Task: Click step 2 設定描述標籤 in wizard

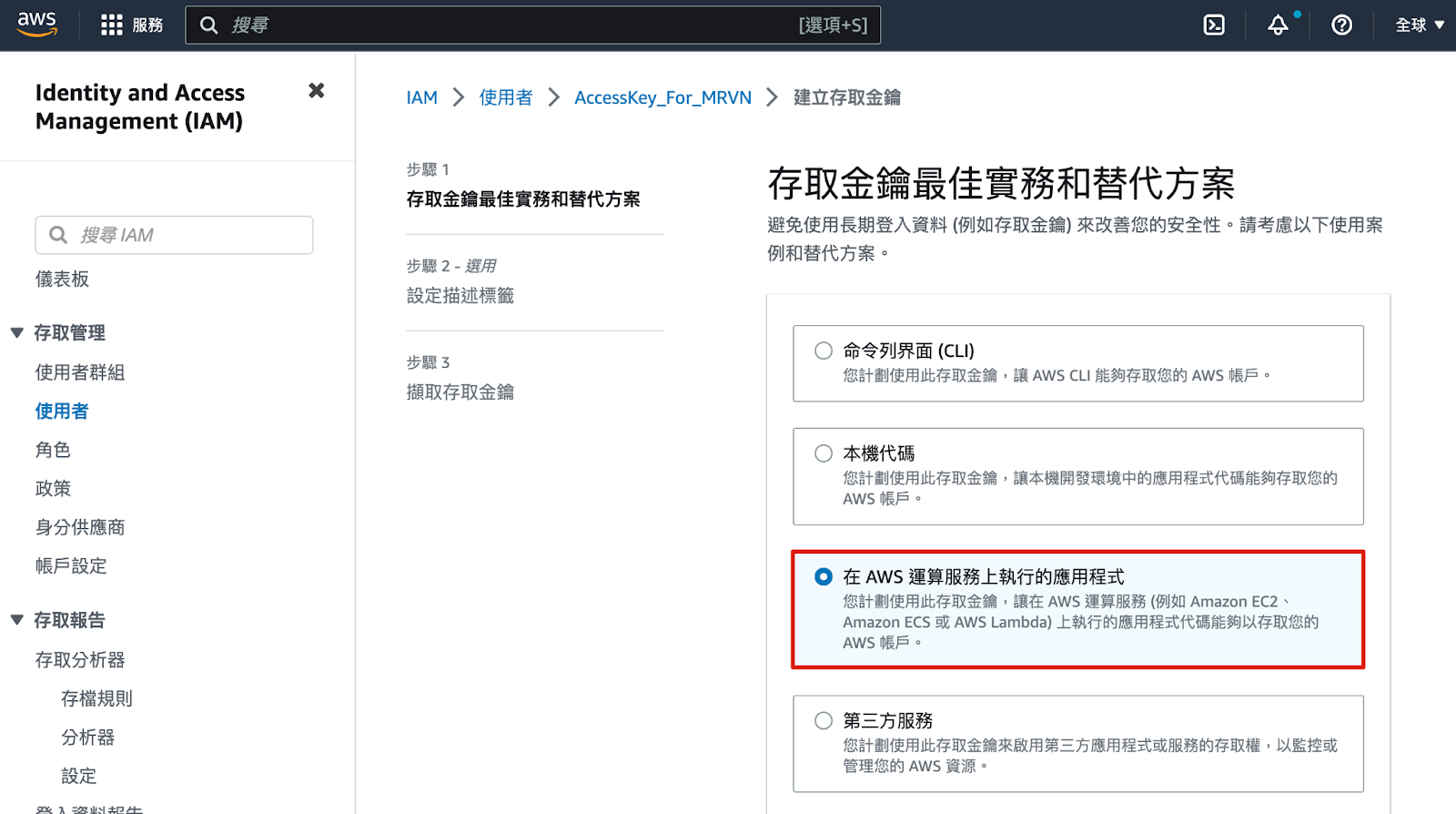Action: click(460, 296)
